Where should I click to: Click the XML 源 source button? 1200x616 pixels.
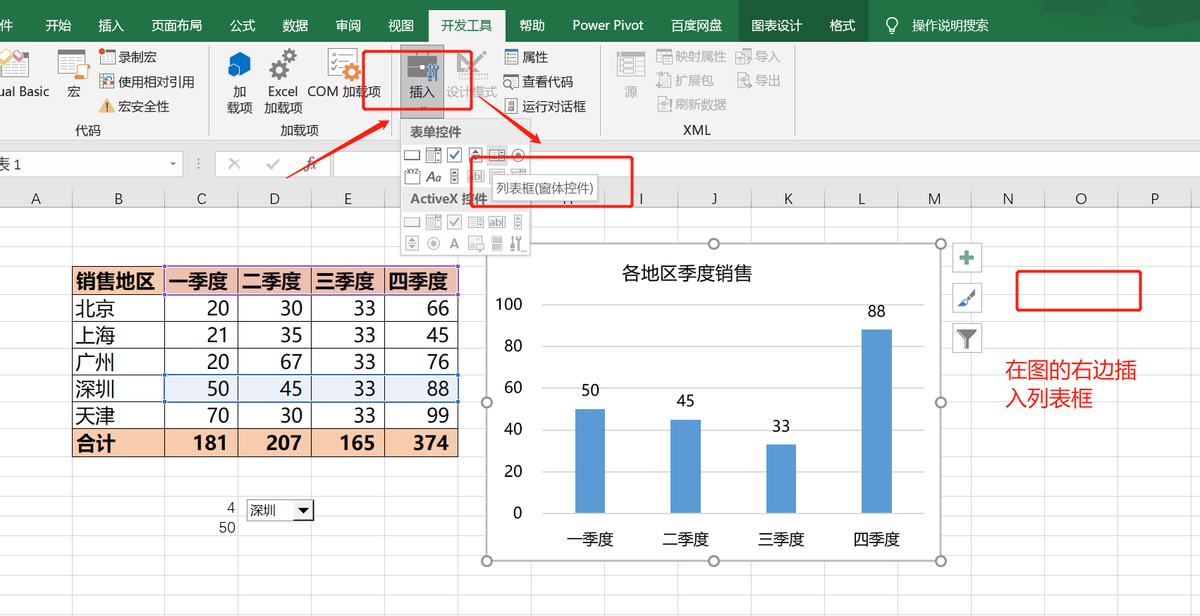631,74
